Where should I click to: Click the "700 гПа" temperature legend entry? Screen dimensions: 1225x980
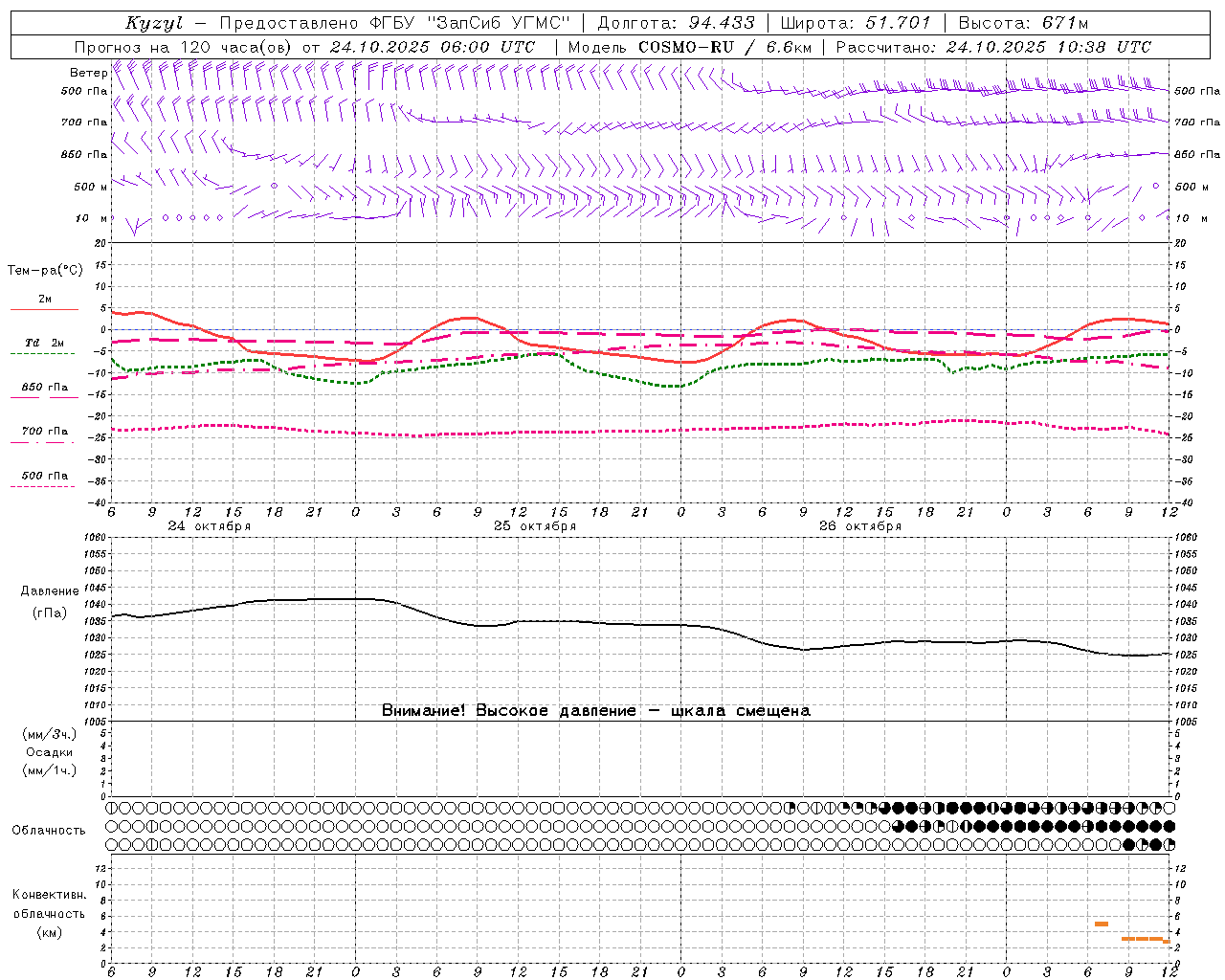[44, 432]
